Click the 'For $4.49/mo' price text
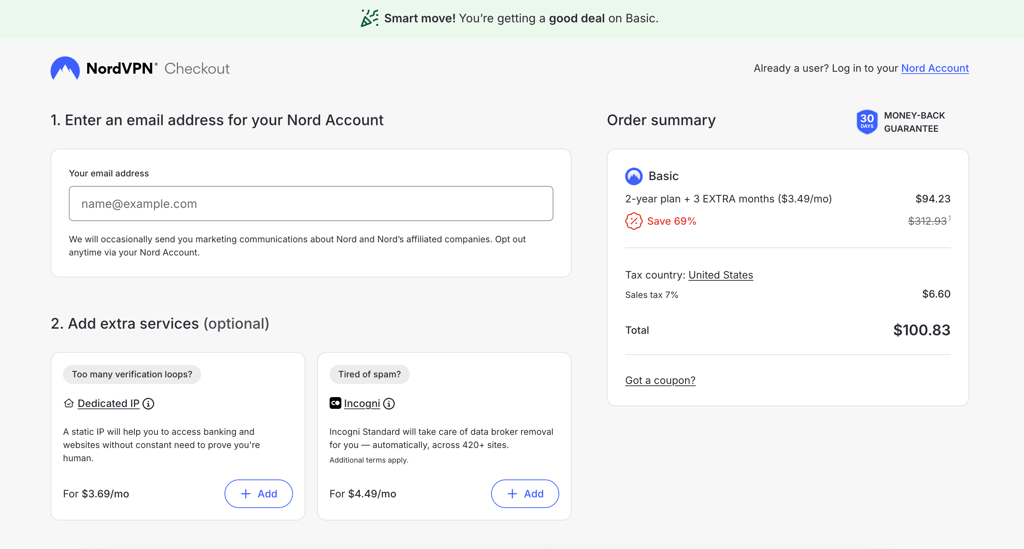Screen dimensions: 1024x549 click(362, 494)
